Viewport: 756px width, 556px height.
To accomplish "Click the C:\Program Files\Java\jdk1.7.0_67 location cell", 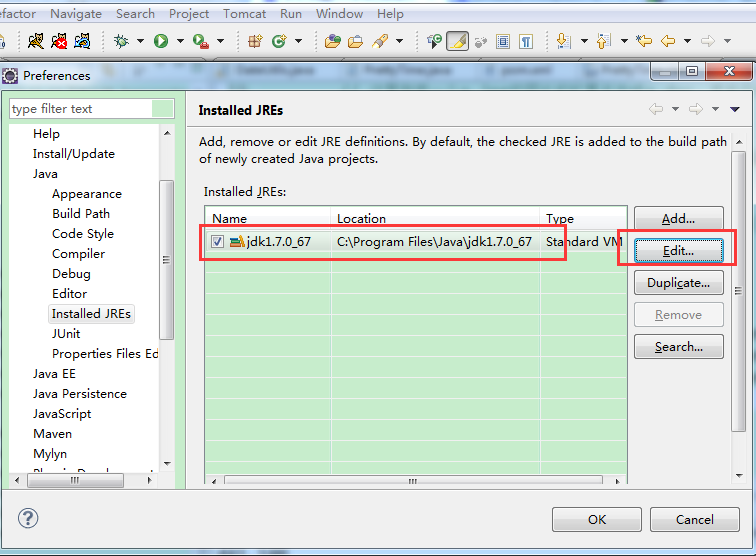I will click(x=434, y=241).
